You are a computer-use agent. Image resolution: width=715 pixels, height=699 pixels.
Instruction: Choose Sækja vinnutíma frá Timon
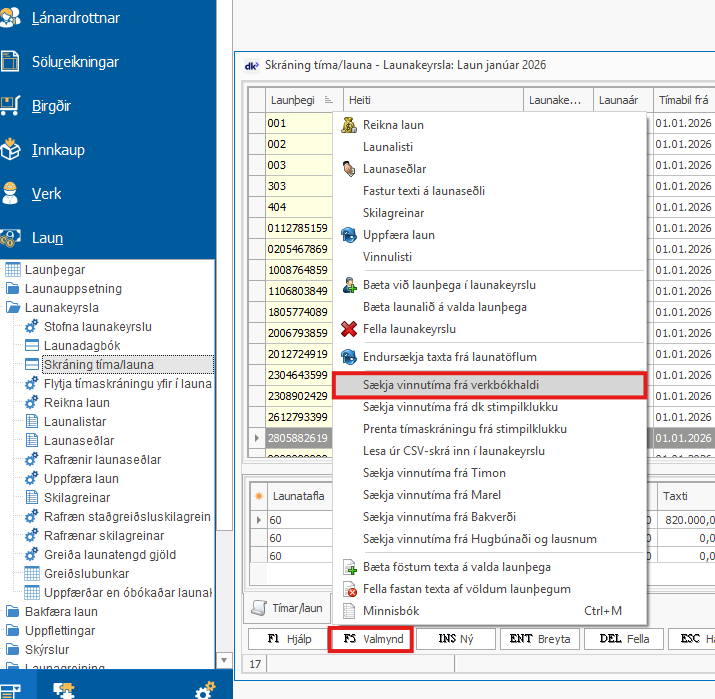pyautogui.click(x=434, y=473)
